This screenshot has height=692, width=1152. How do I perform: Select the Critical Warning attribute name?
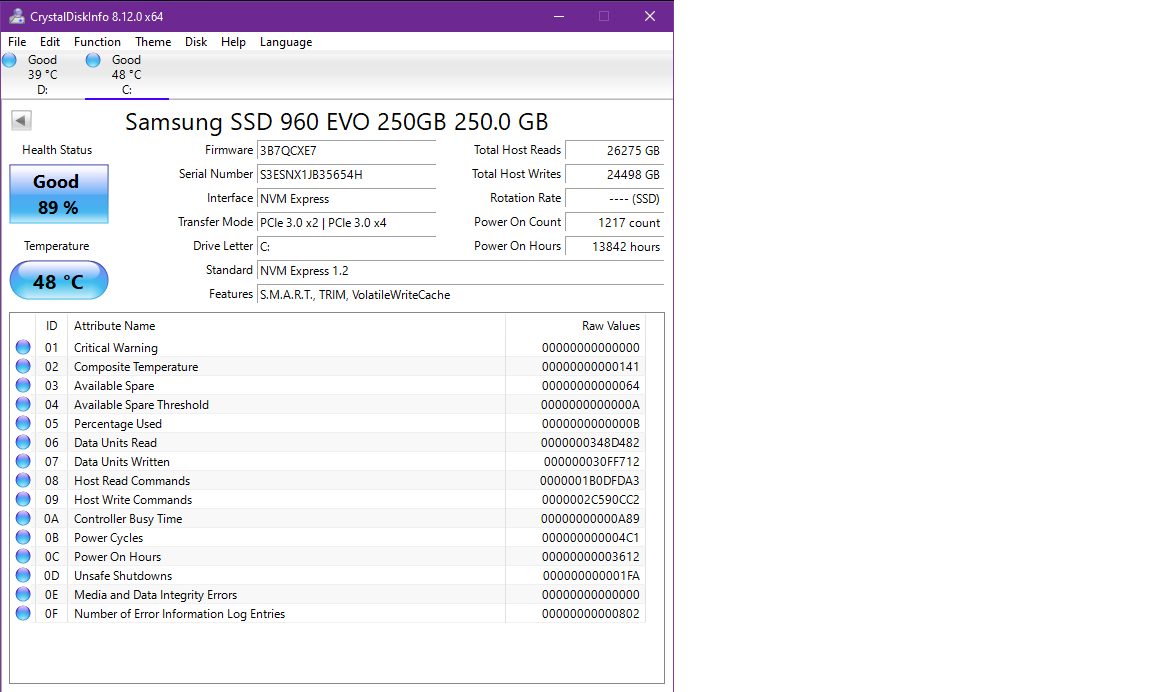pyautogui.click(x=115, y=347)
